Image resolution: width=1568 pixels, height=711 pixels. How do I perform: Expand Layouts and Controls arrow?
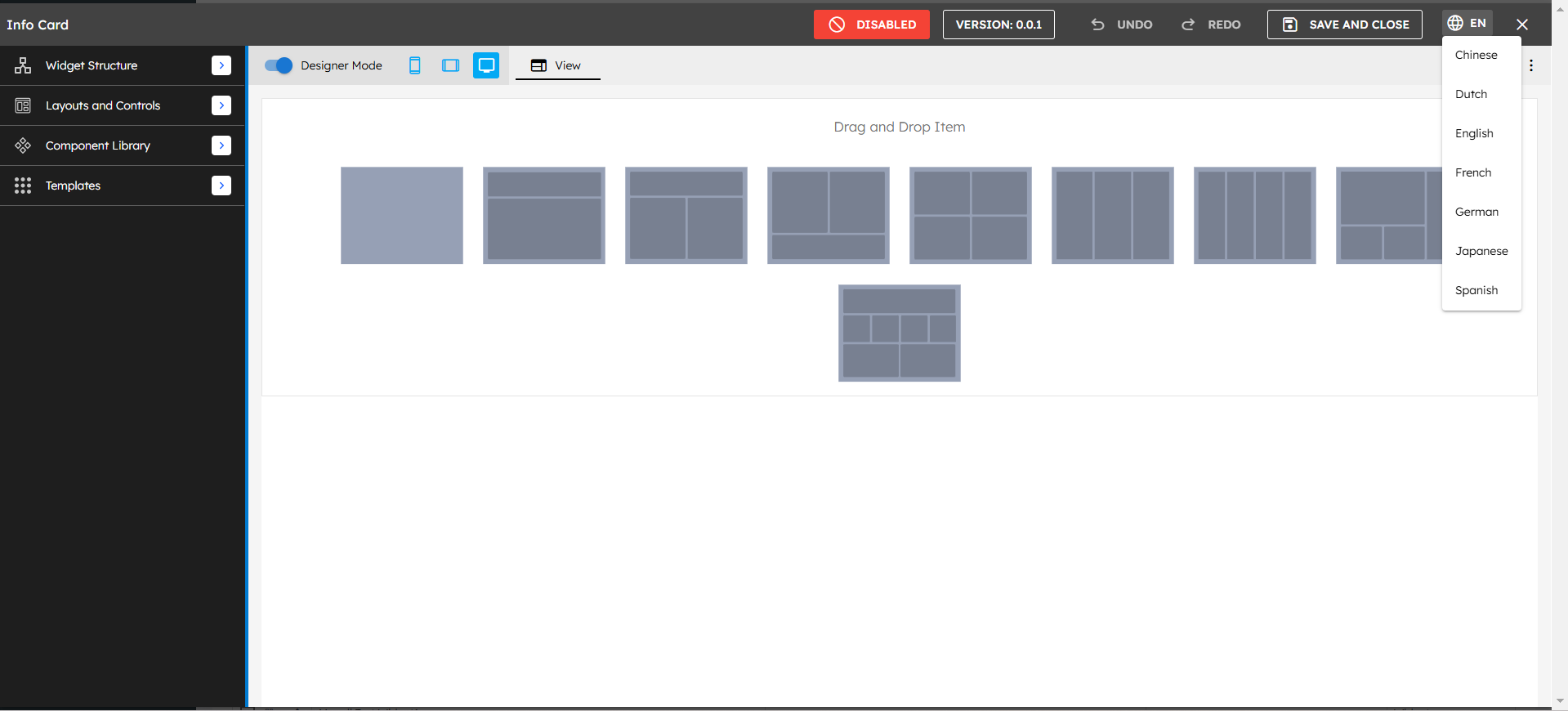coord(221,105)
